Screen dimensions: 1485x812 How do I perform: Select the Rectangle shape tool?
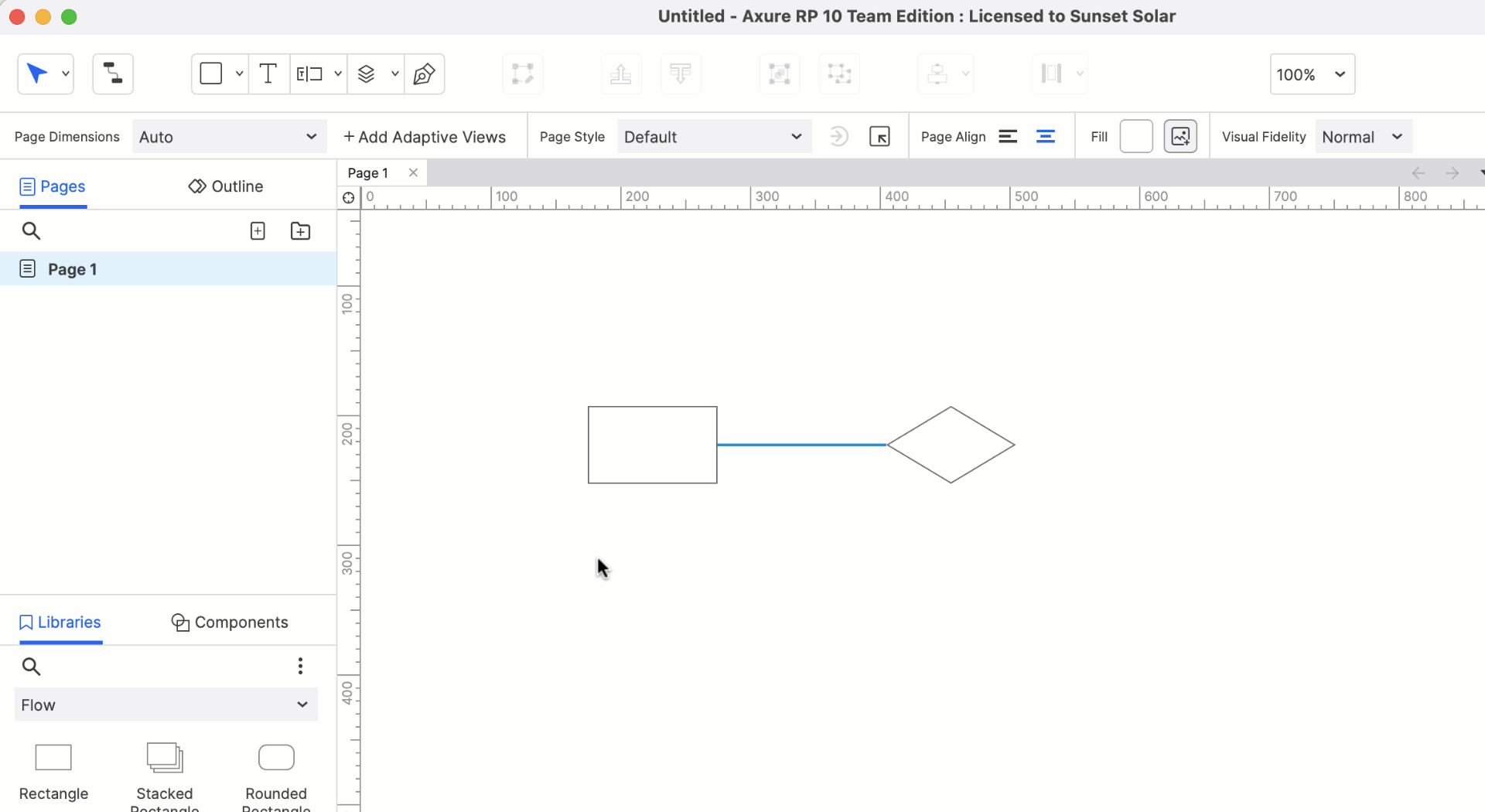click(211, 74)
